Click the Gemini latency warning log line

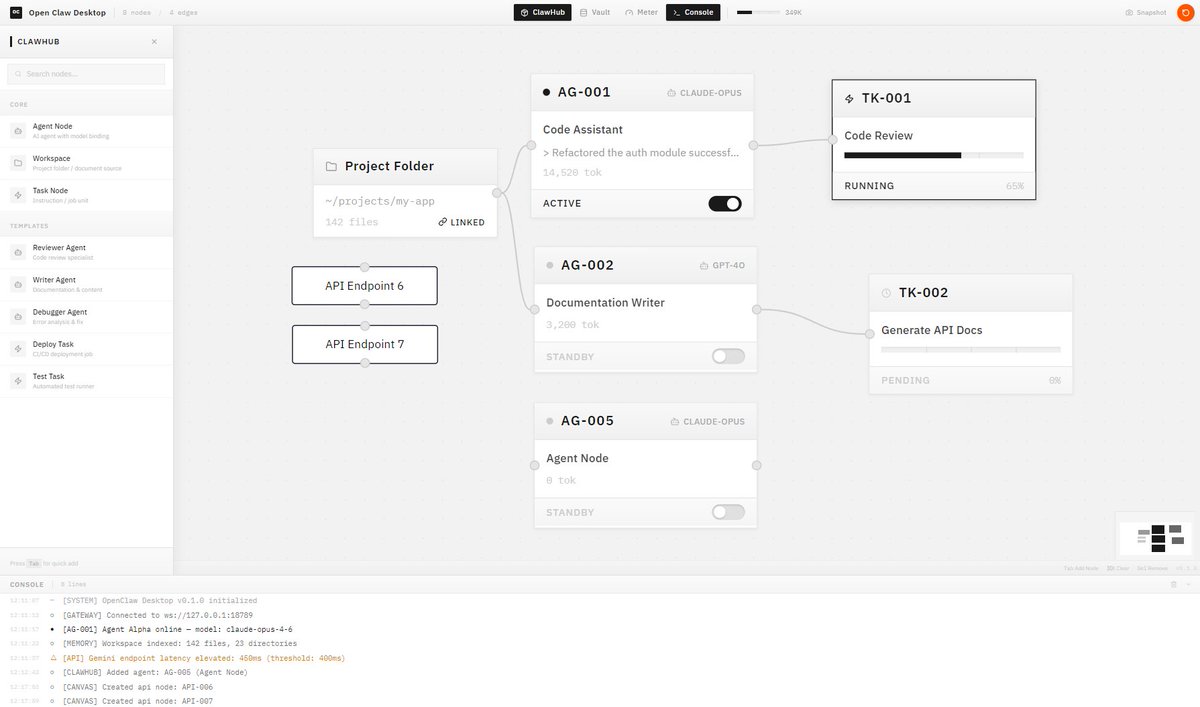[x=203, y=658]
